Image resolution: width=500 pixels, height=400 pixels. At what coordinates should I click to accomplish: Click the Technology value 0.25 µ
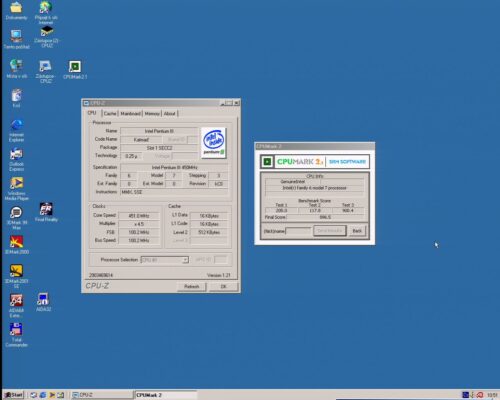[131, 156]
